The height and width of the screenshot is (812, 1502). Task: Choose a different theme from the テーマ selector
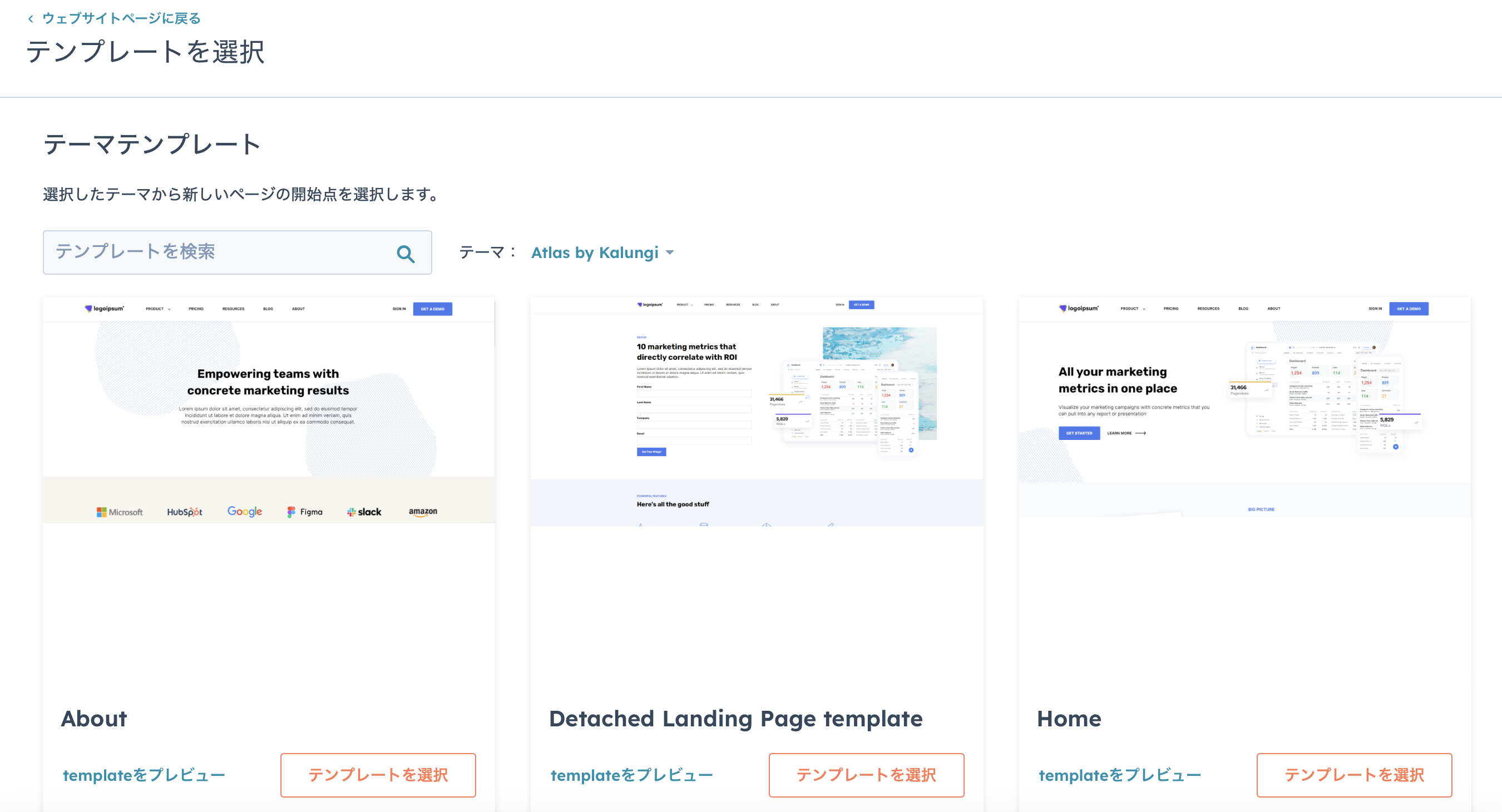pos(595,253)
